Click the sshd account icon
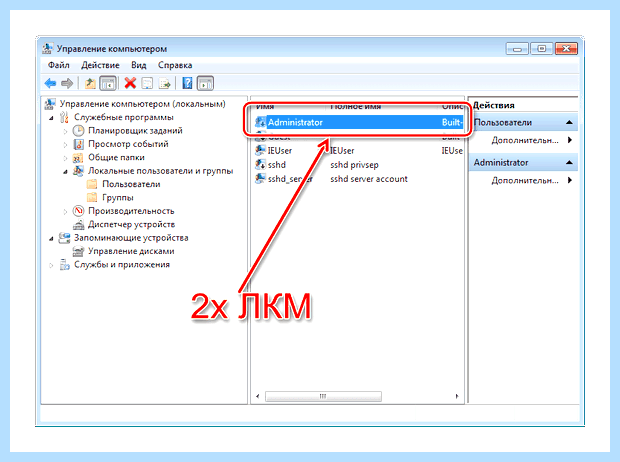This screenshot has width=620, height=462. point(261,165)
